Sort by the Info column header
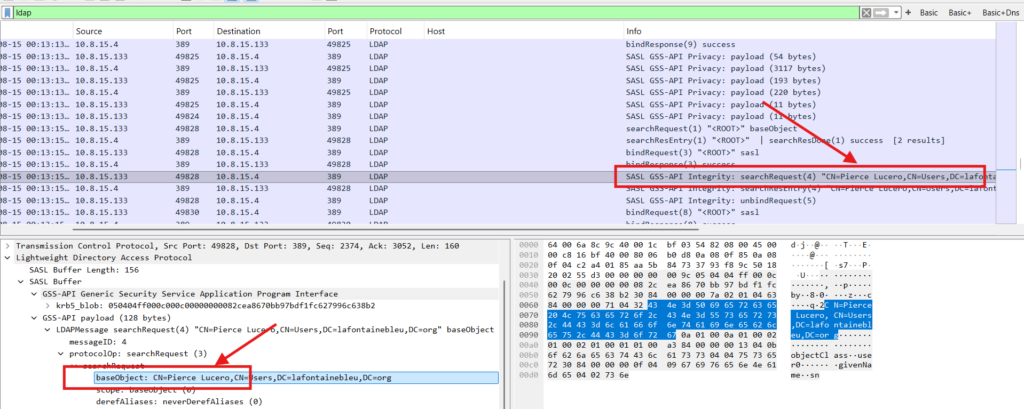Screen dimensions: 1024x409 [x=634, y=32]
